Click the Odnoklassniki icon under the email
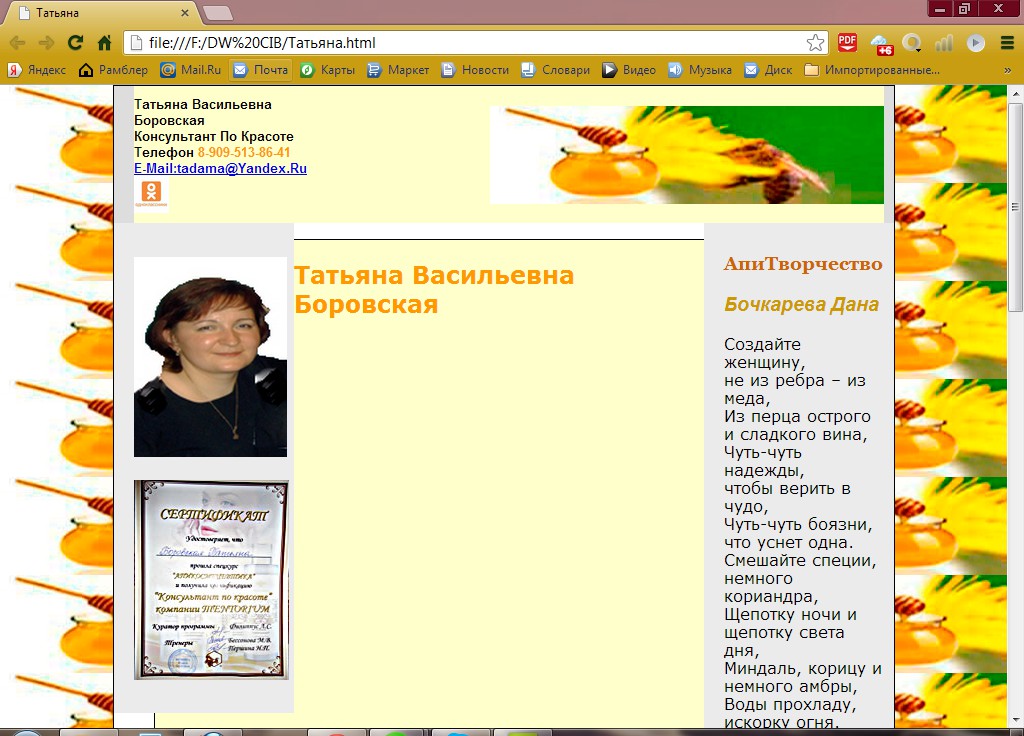 152,195
